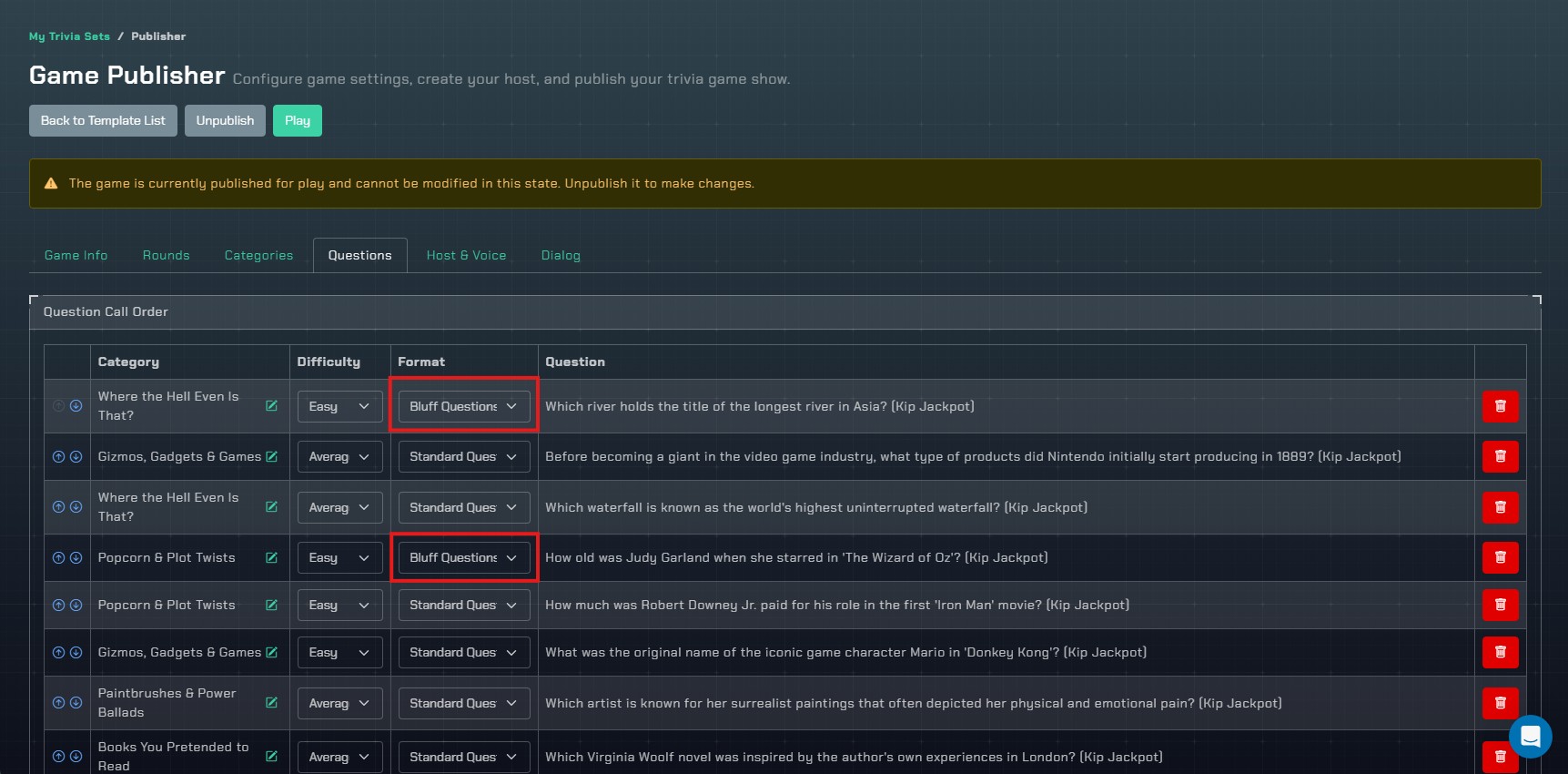Open difficulty dropdown for longest river question

339,407
